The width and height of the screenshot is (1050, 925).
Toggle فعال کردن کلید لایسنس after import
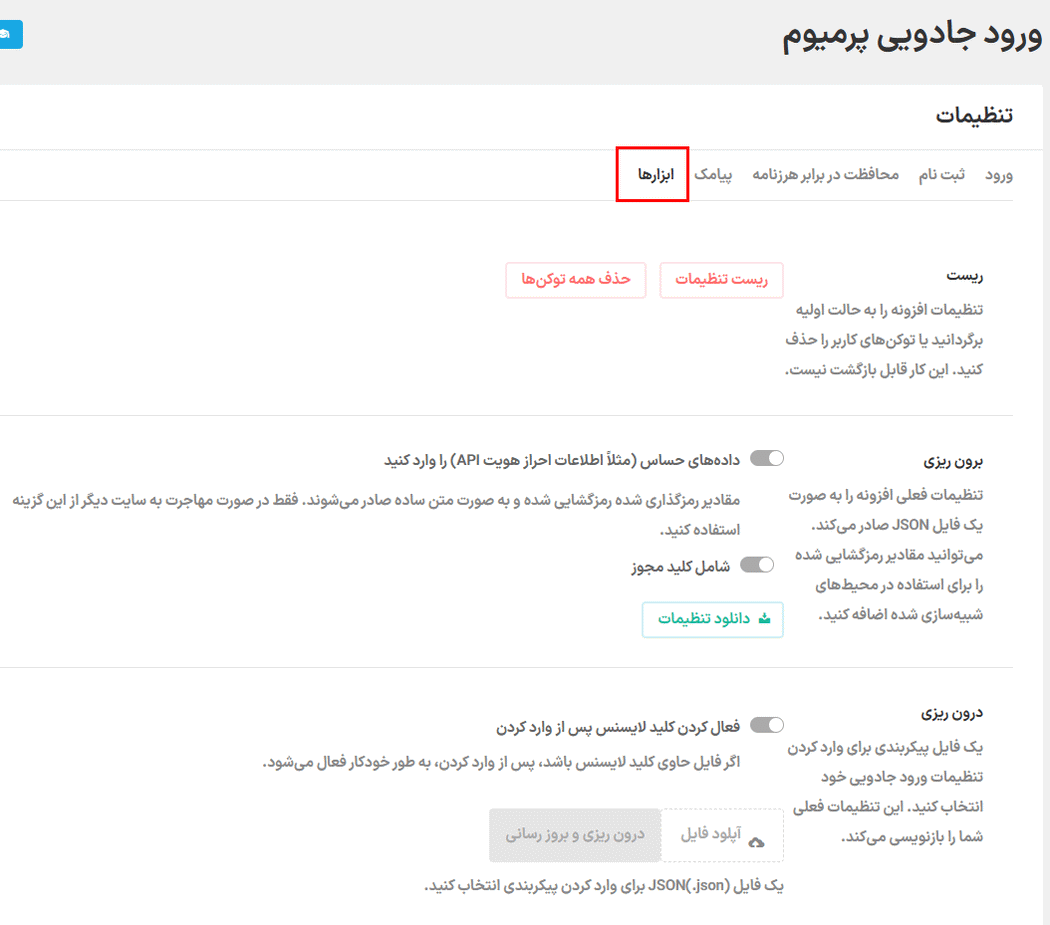coord(767,724)
